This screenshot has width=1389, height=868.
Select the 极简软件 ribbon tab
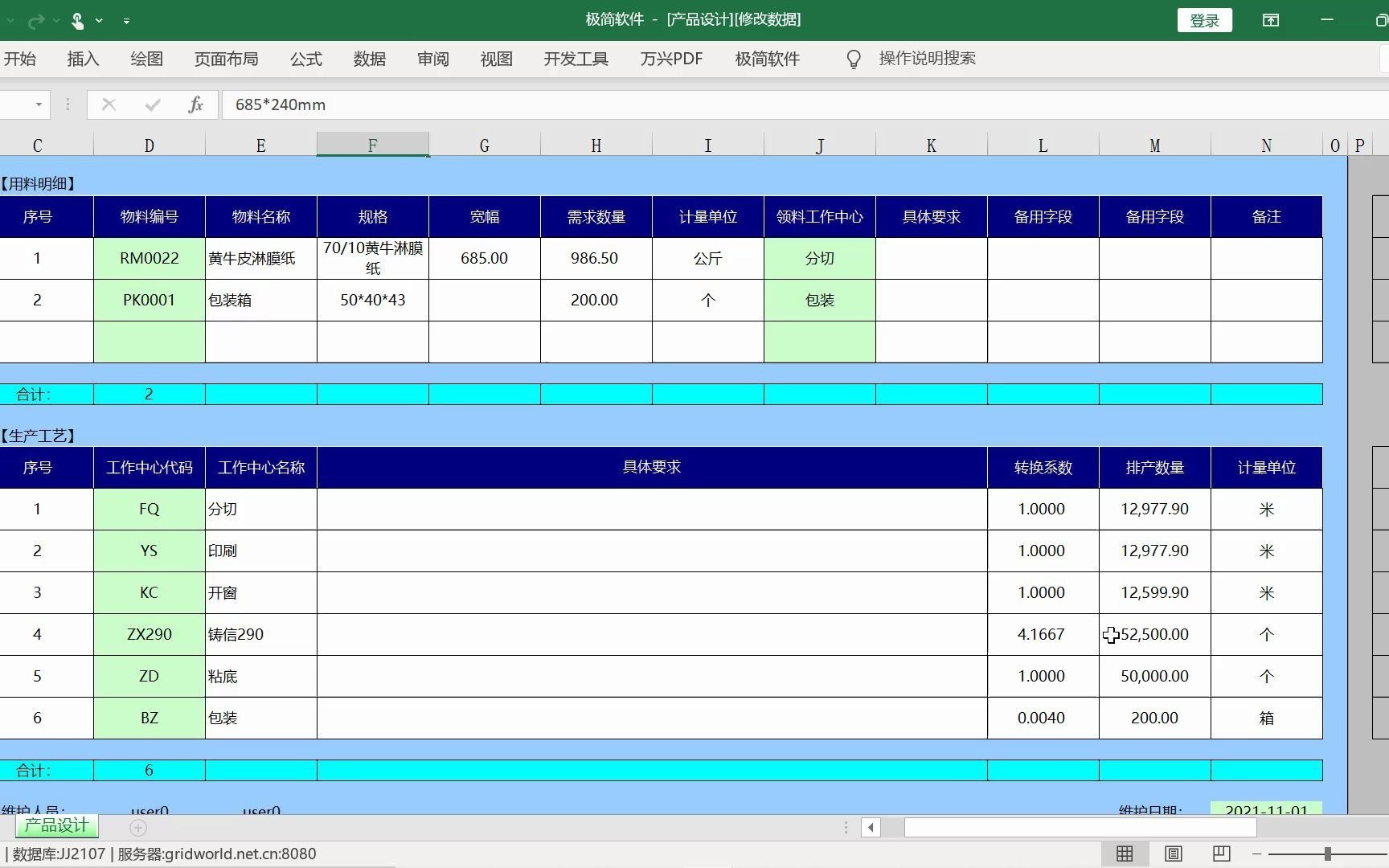click(x=766, y=58)
